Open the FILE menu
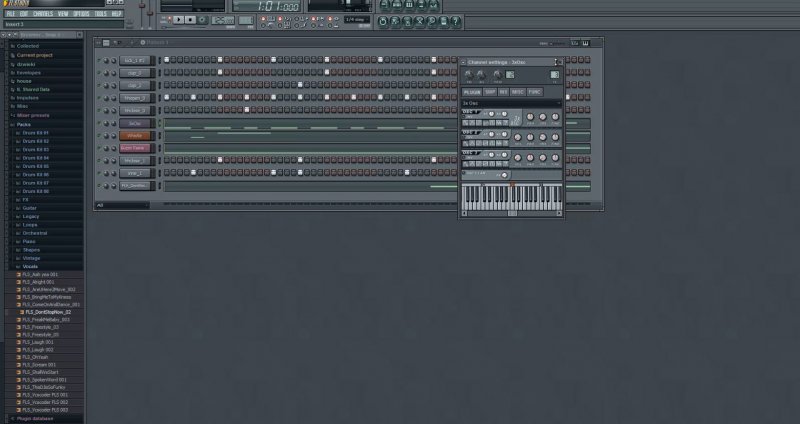 click(x=11, y=14)
